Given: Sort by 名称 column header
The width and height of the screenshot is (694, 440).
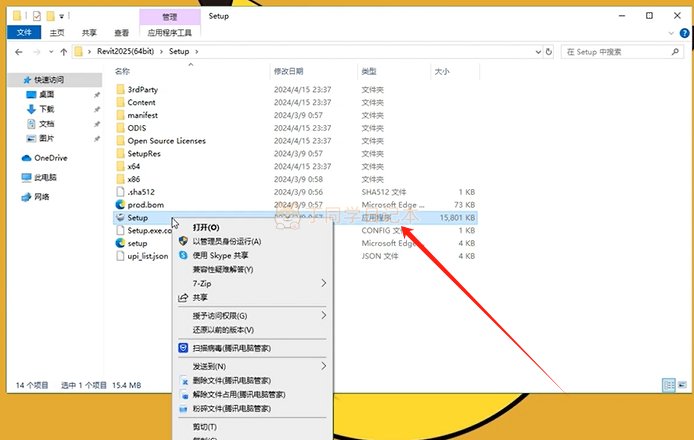Looking at the screenshot, I should tap(122, 71).
